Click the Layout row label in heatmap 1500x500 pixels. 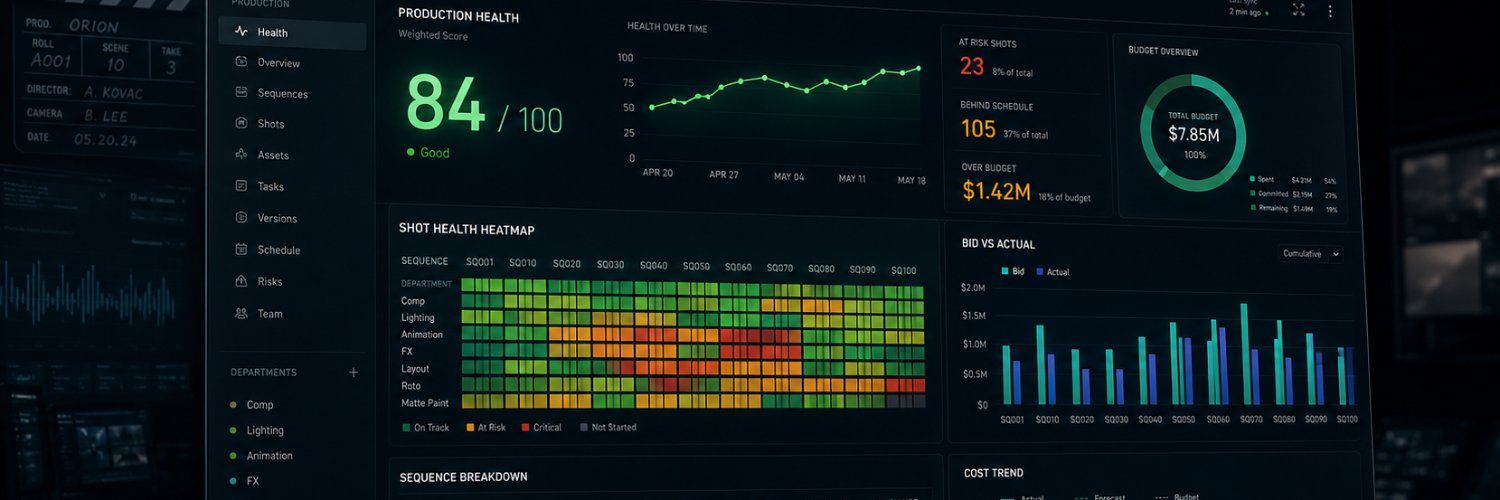point(415,369)
